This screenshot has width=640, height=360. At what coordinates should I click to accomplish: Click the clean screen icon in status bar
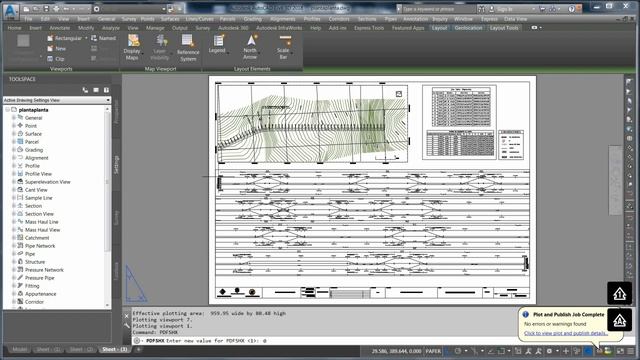[620, 351]
